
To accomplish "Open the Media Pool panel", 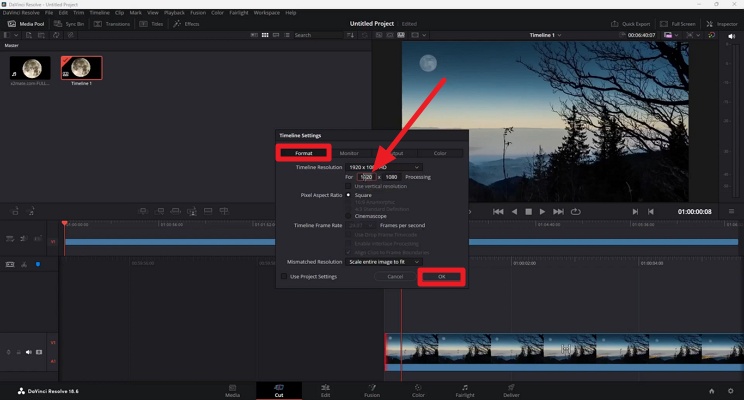I will click(26, 24).
